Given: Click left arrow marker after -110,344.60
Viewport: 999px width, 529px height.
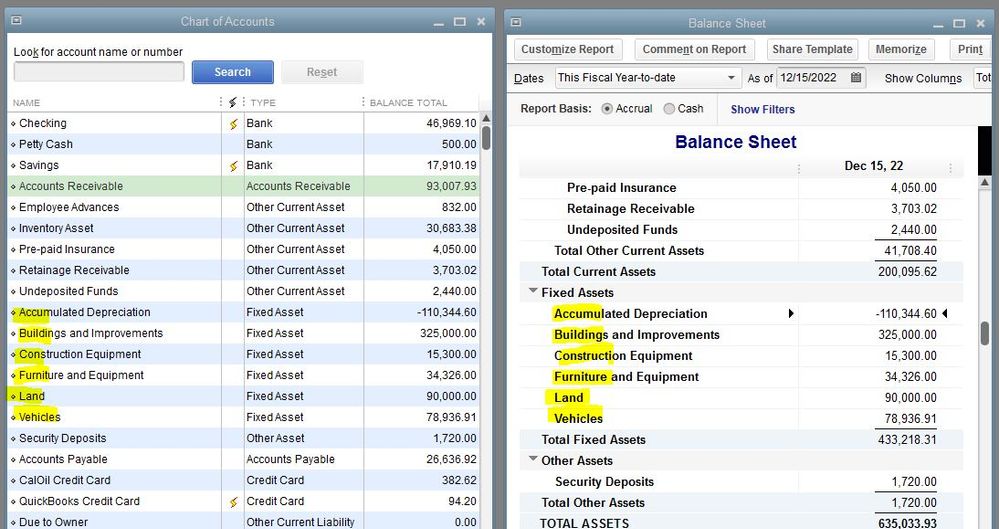Looking at the screenshot, I should [944, 314].
